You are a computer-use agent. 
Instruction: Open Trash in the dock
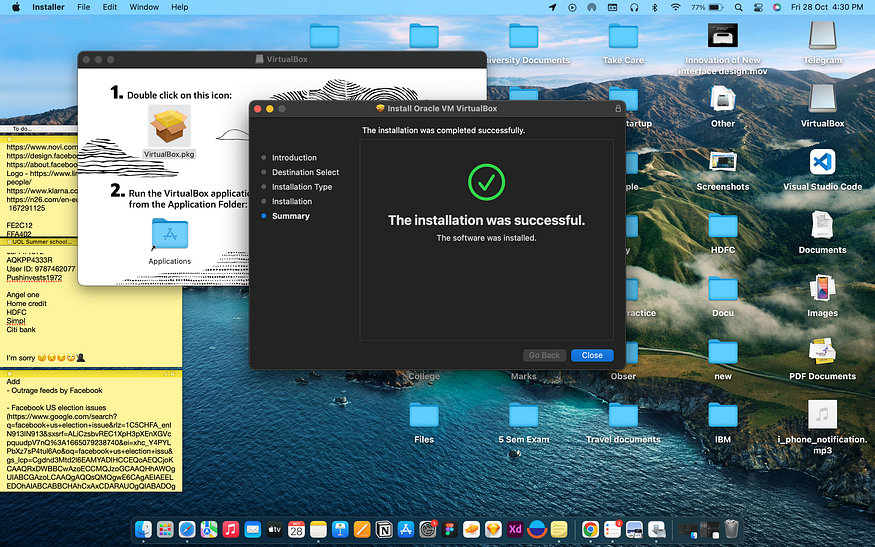click(x=731, y=529)
